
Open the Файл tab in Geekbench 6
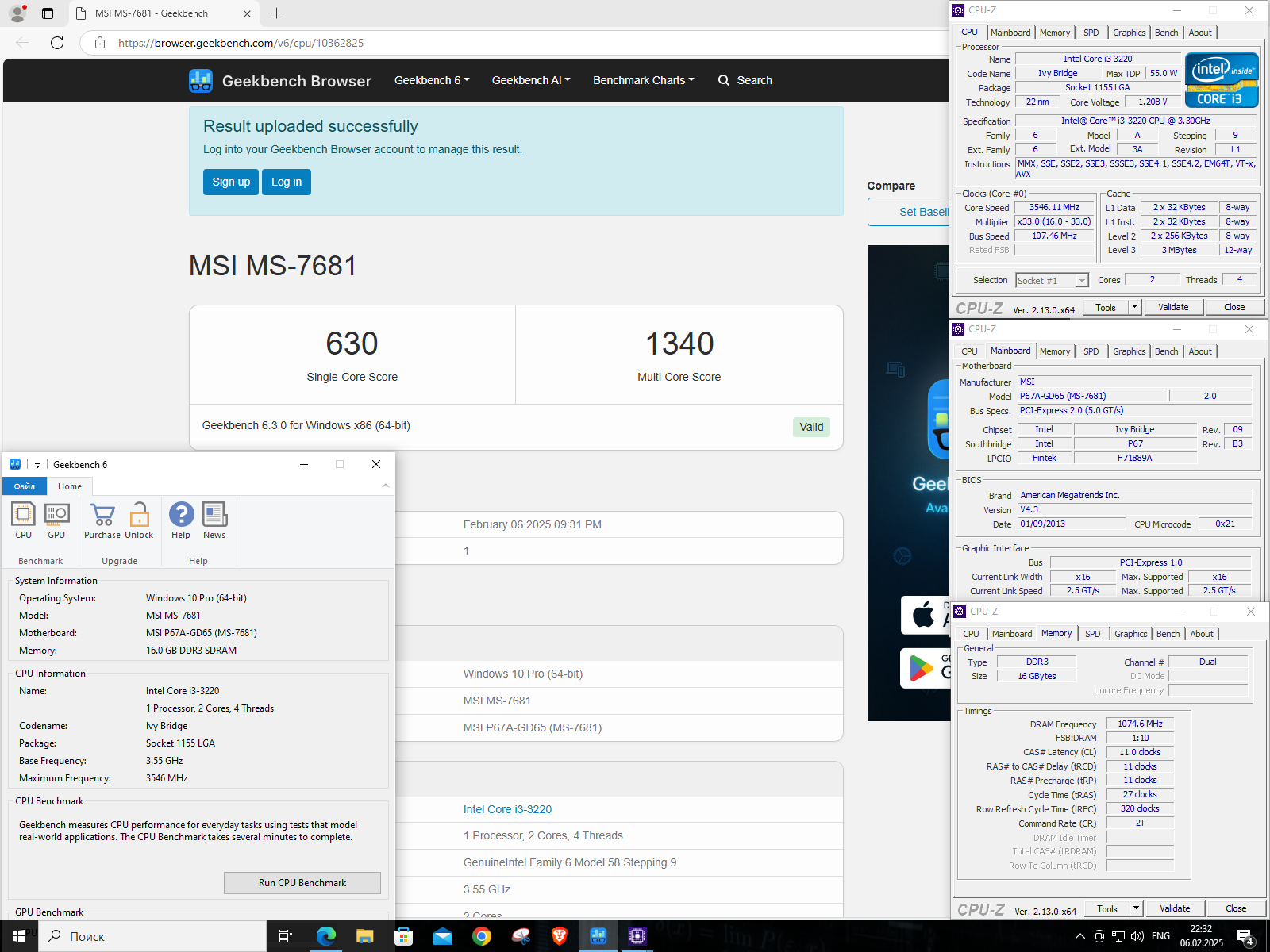coord(25,486)
